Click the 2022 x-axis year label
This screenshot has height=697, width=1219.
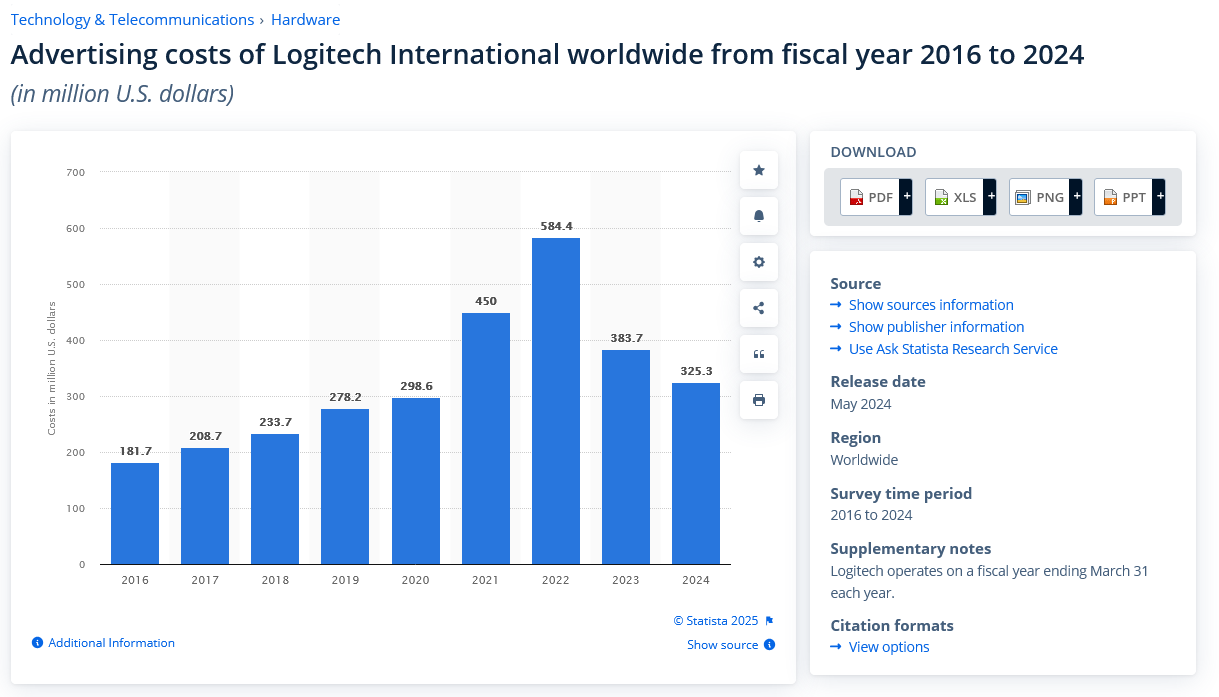556,580
